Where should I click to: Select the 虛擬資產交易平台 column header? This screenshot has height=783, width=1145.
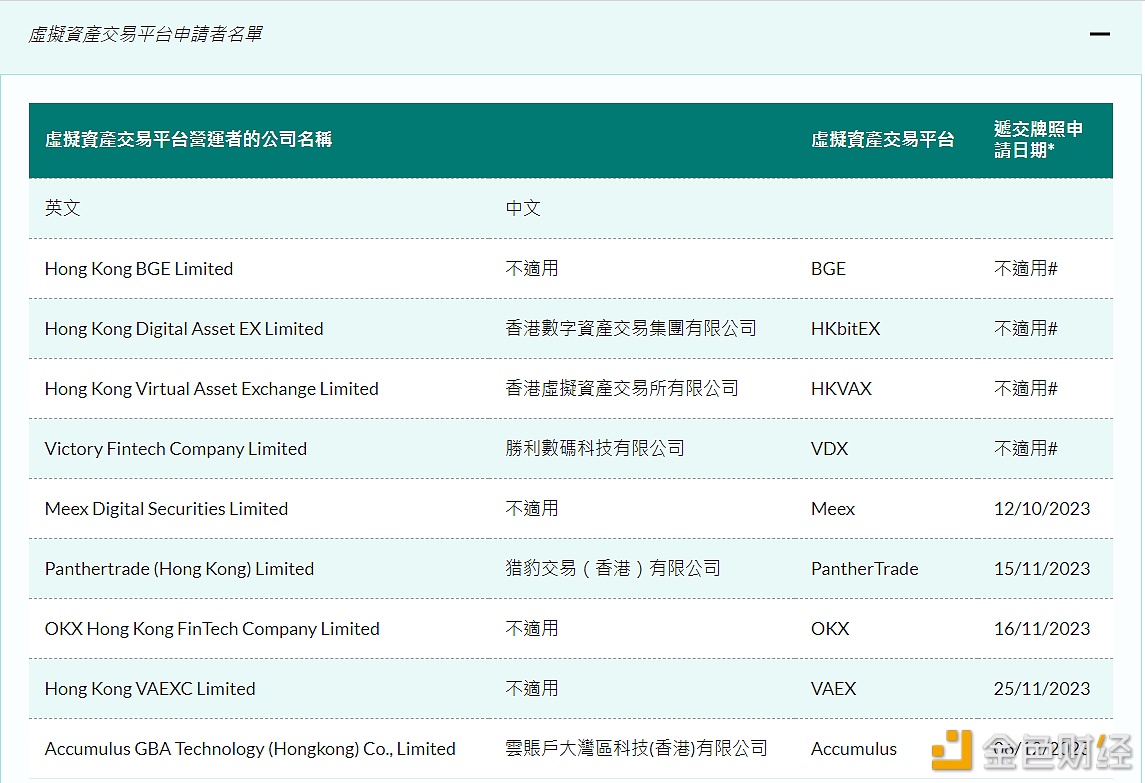pos(883,139)
